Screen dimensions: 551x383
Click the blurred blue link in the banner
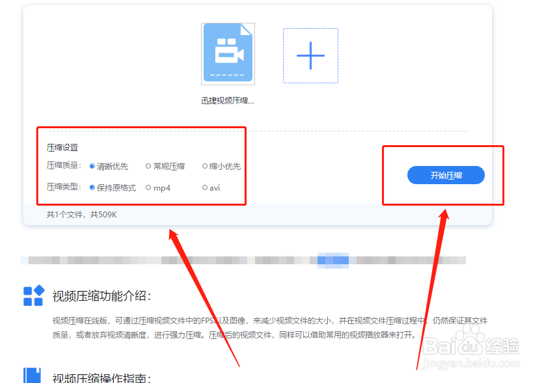[333, 260]
